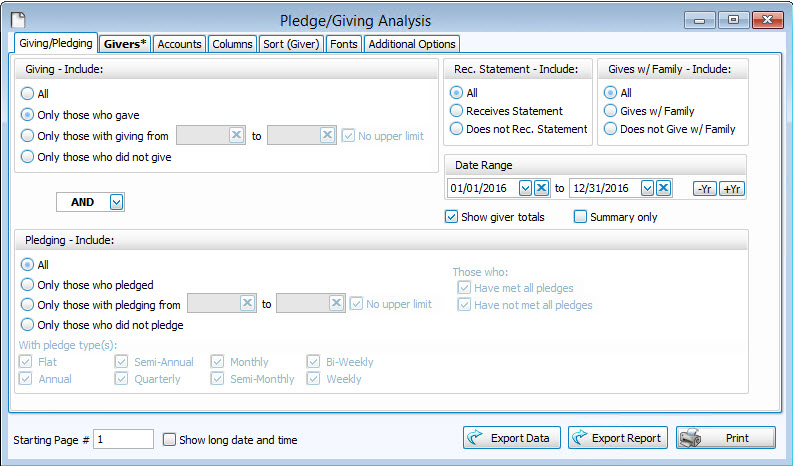The width and height of the screenshot is (793, 466).
Task: Click the printer icon on Print
Action: point(691,438)
